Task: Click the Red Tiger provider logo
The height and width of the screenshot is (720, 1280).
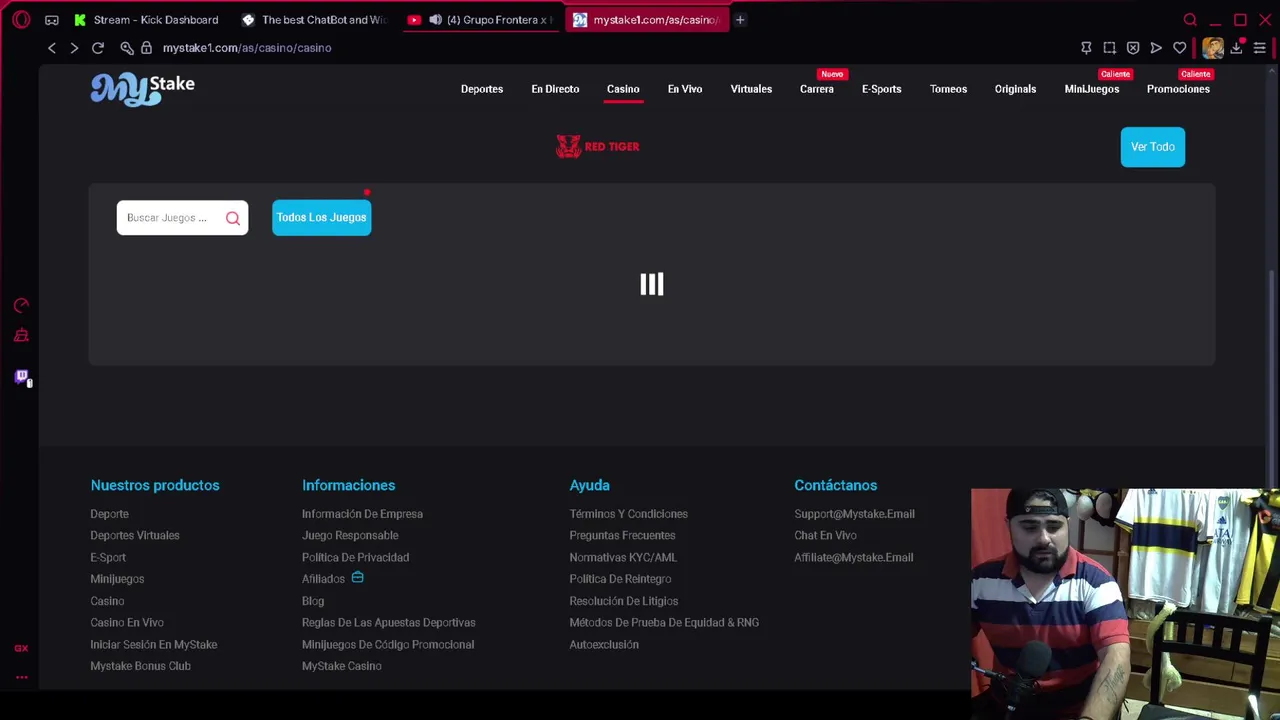Action: pyautogui.click(x=598, y=147)
